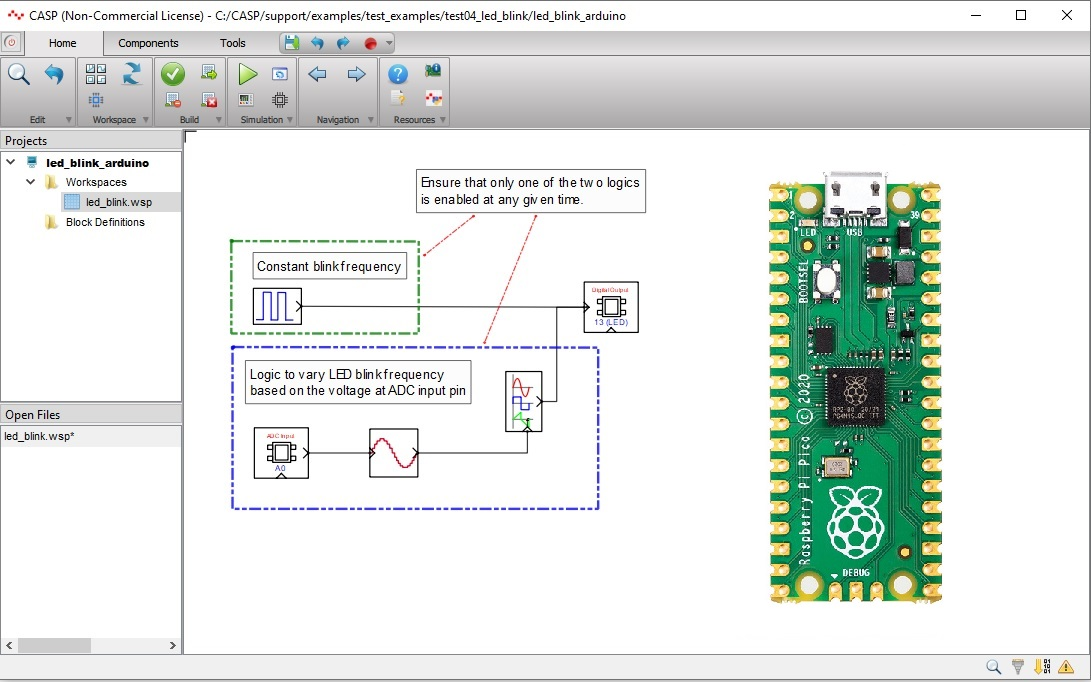The height and width of the screenshot is (682, 1091).
Task: Click the Digital Output 13 (LED) block
Action: tap(611, 307)
